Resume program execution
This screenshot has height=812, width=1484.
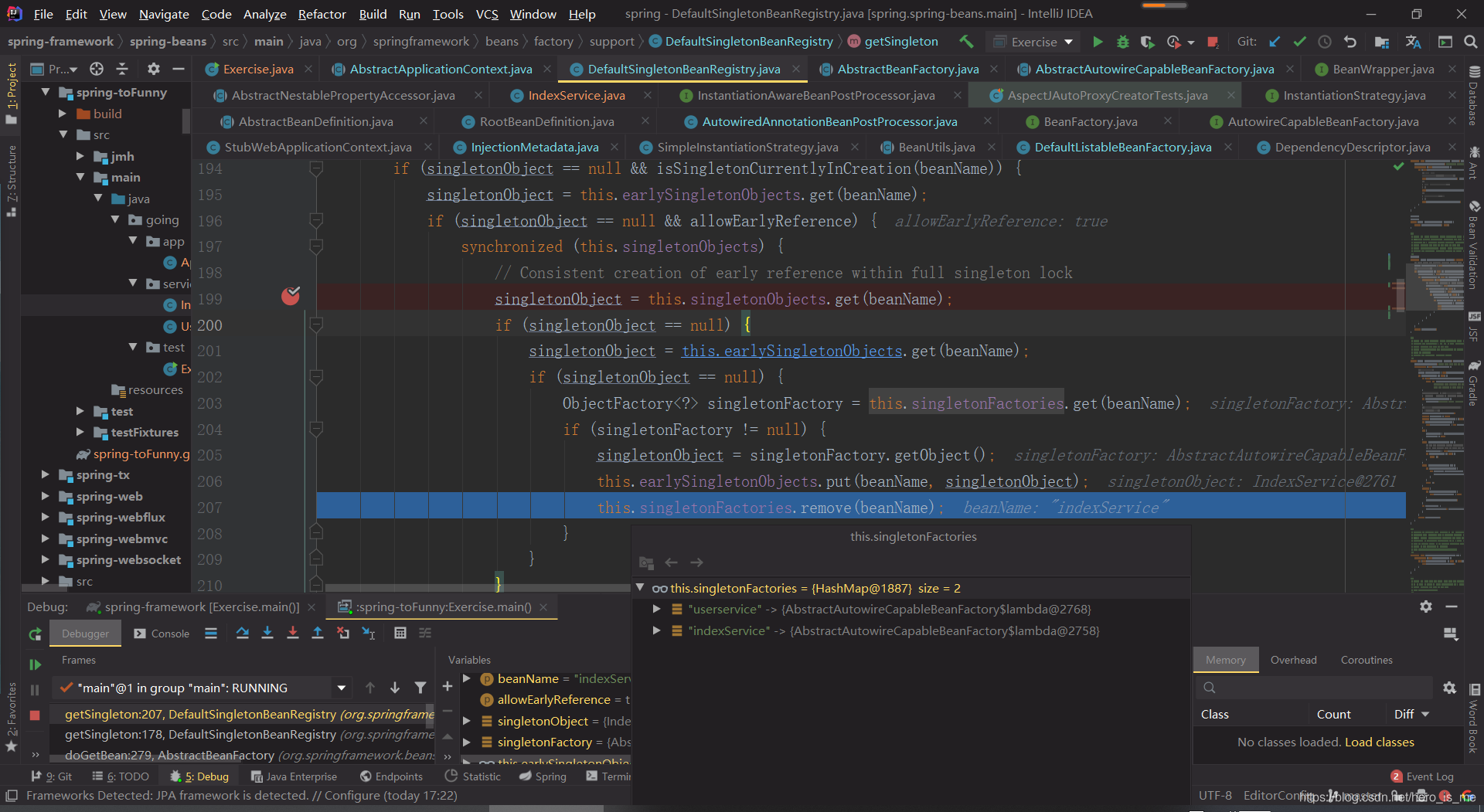tap(35, 664)
